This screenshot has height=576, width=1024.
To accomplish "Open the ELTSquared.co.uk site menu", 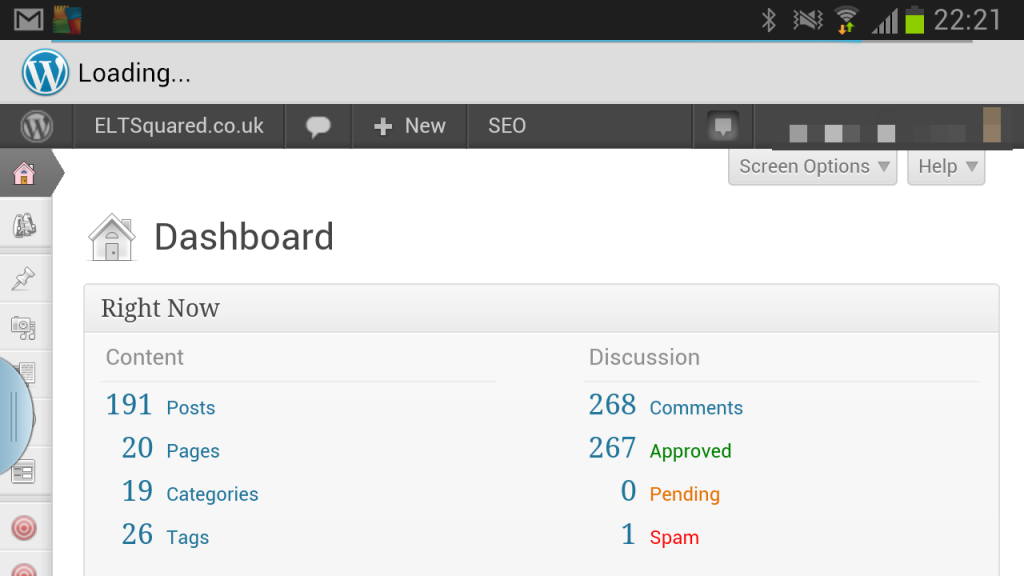I will tap(179, 126).
